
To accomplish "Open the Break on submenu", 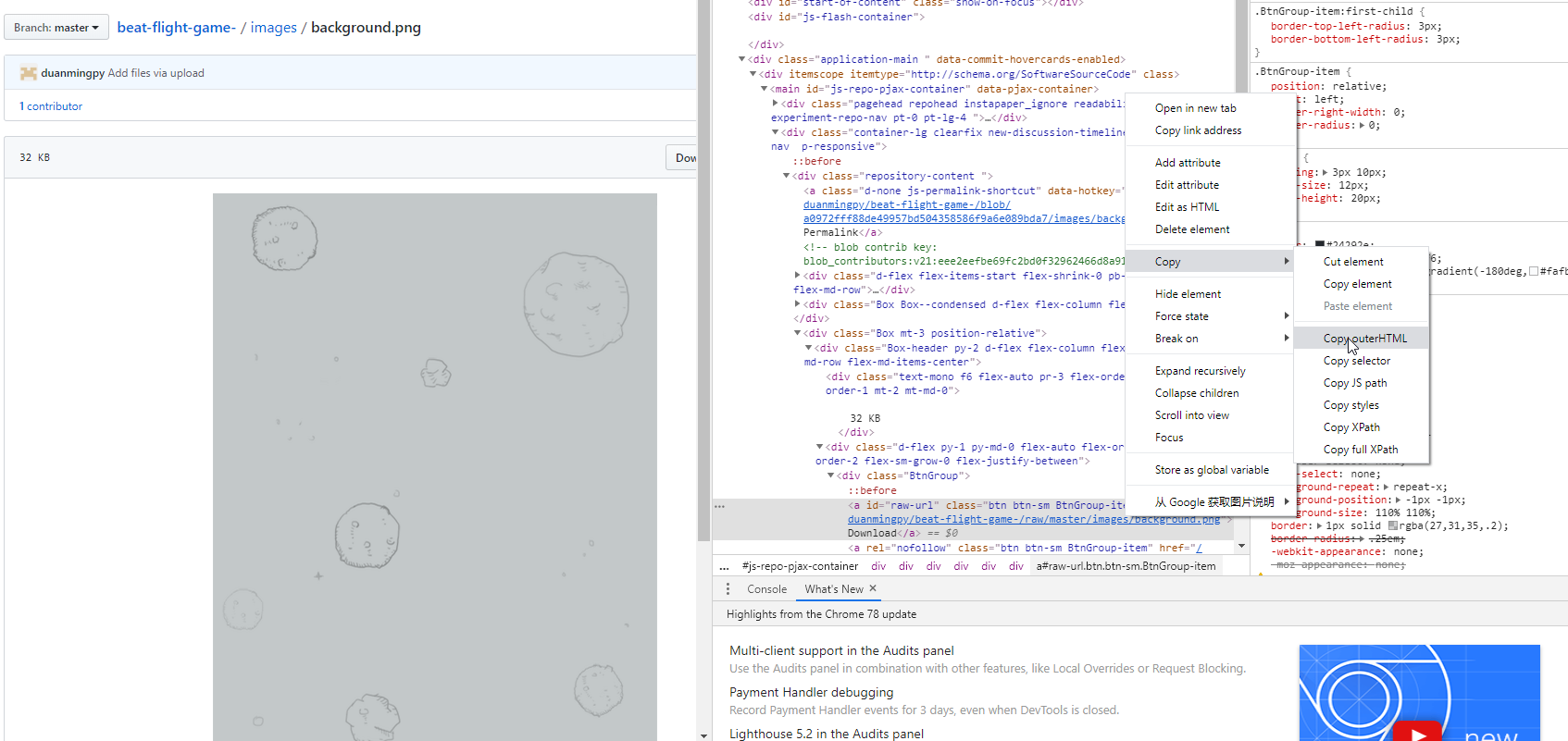I will point(1210,339).
